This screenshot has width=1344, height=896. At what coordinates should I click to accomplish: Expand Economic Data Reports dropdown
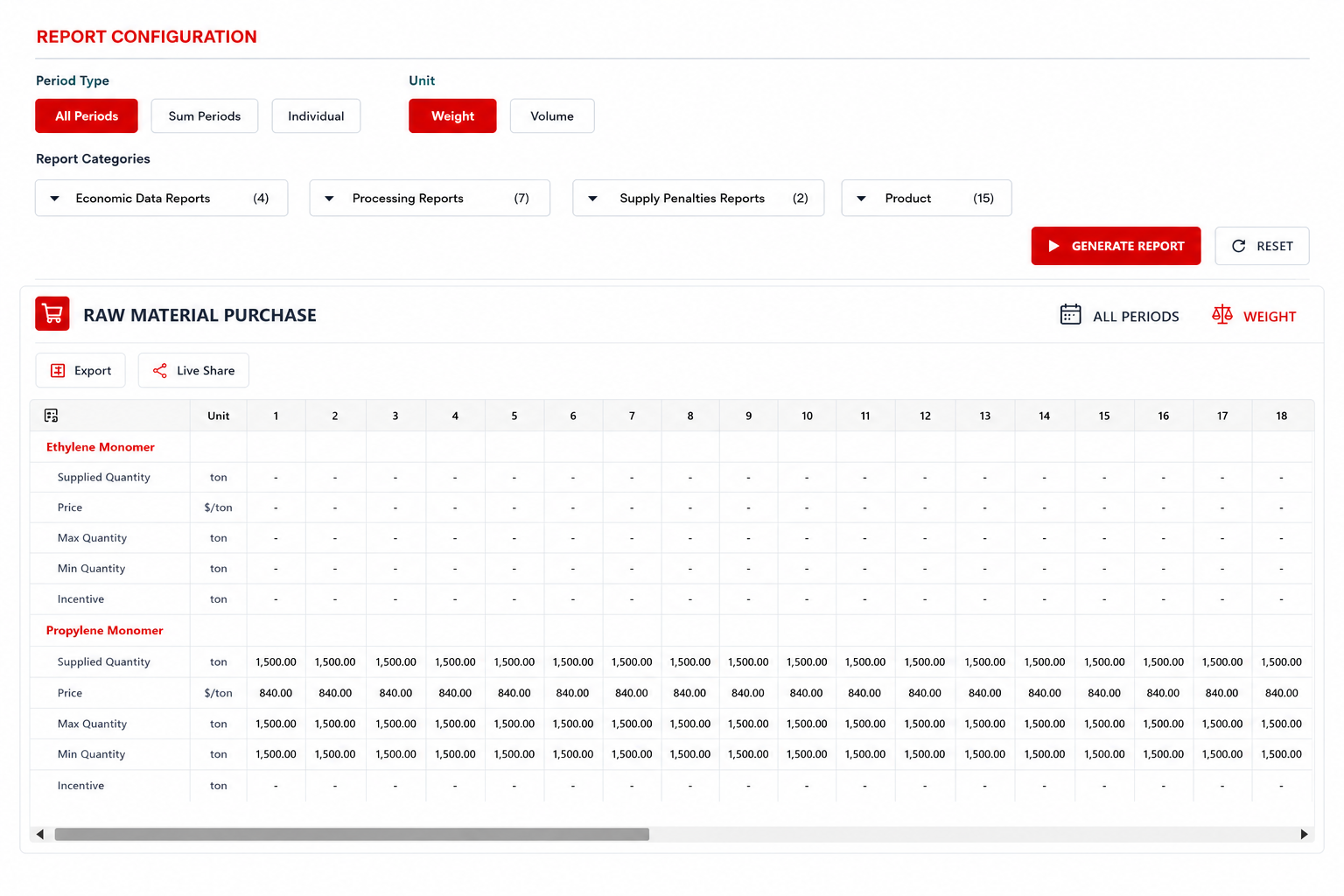[x=161, y=198]
